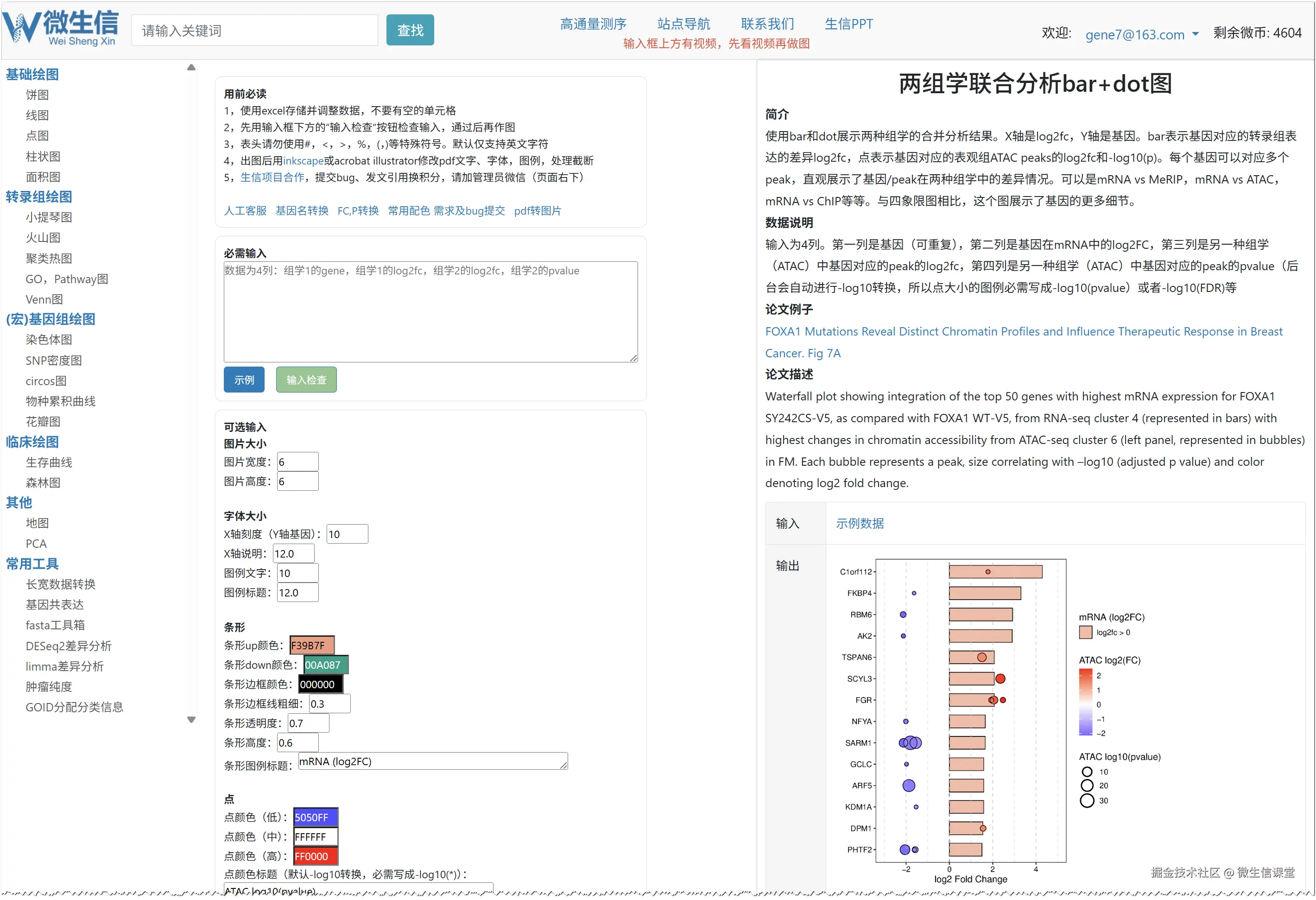Open the 条形up颜色 F39B7F color swatch

[311, 645]
